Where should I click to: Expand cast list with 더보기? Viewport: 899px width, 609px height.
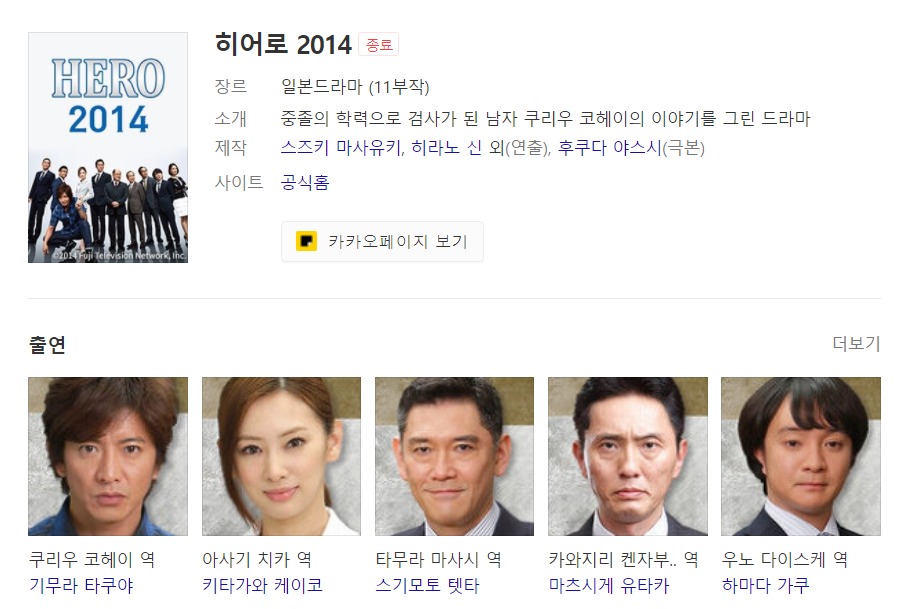(x=856, y=343)
